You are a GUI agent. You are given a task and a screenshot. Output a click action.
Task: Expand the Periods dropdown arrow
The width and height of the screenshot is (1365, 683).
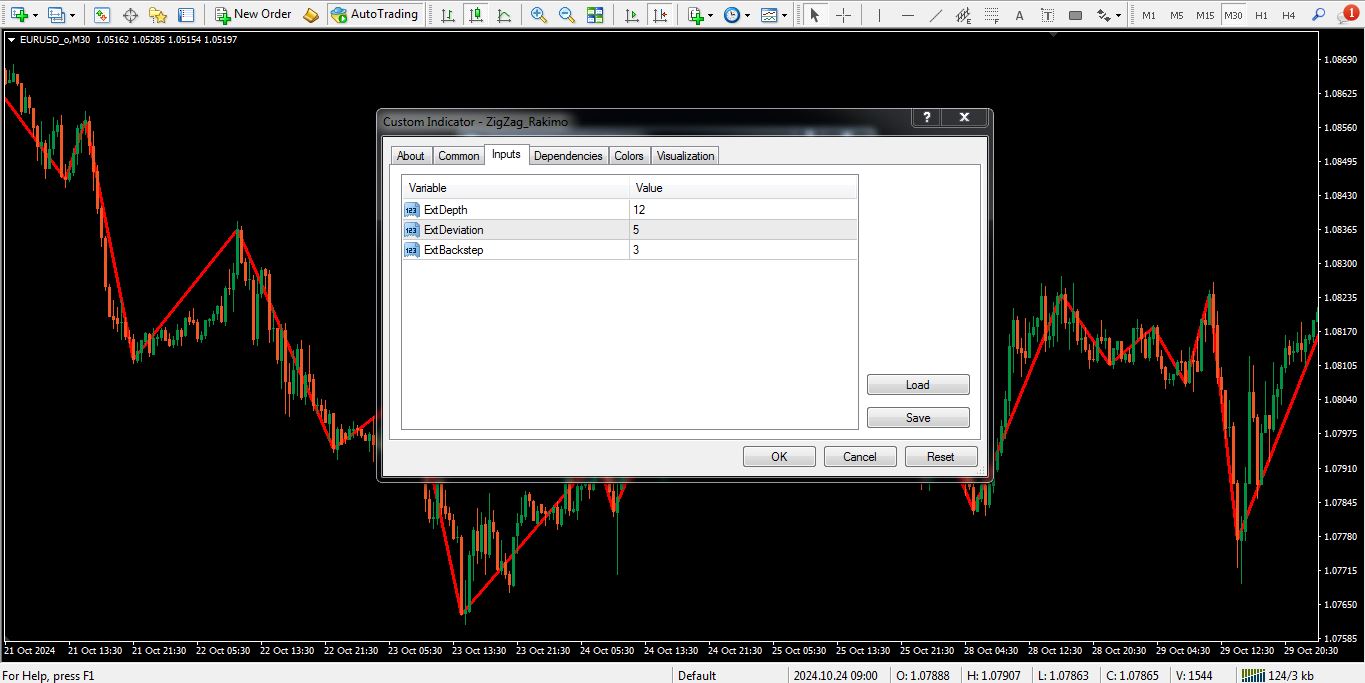pyautogui.click(x=747, y=15)
